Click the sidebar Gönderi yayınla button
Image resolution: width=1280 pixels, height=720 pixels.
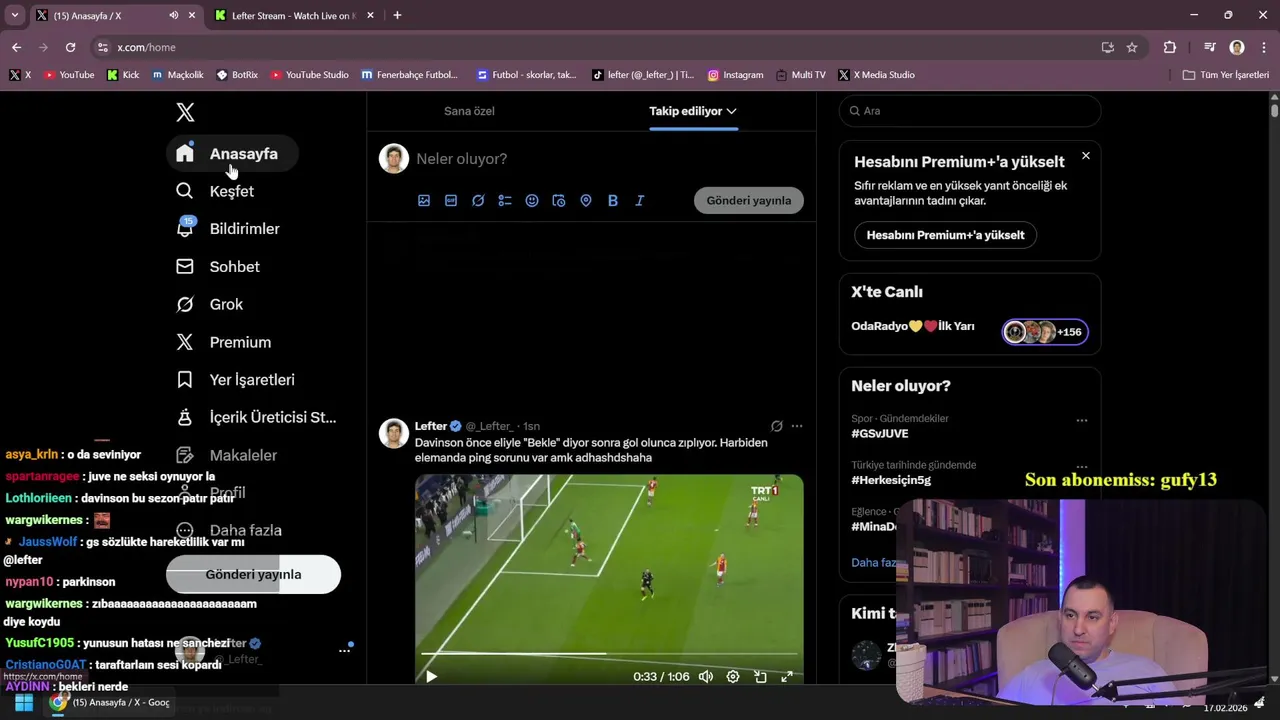(253, 575)
